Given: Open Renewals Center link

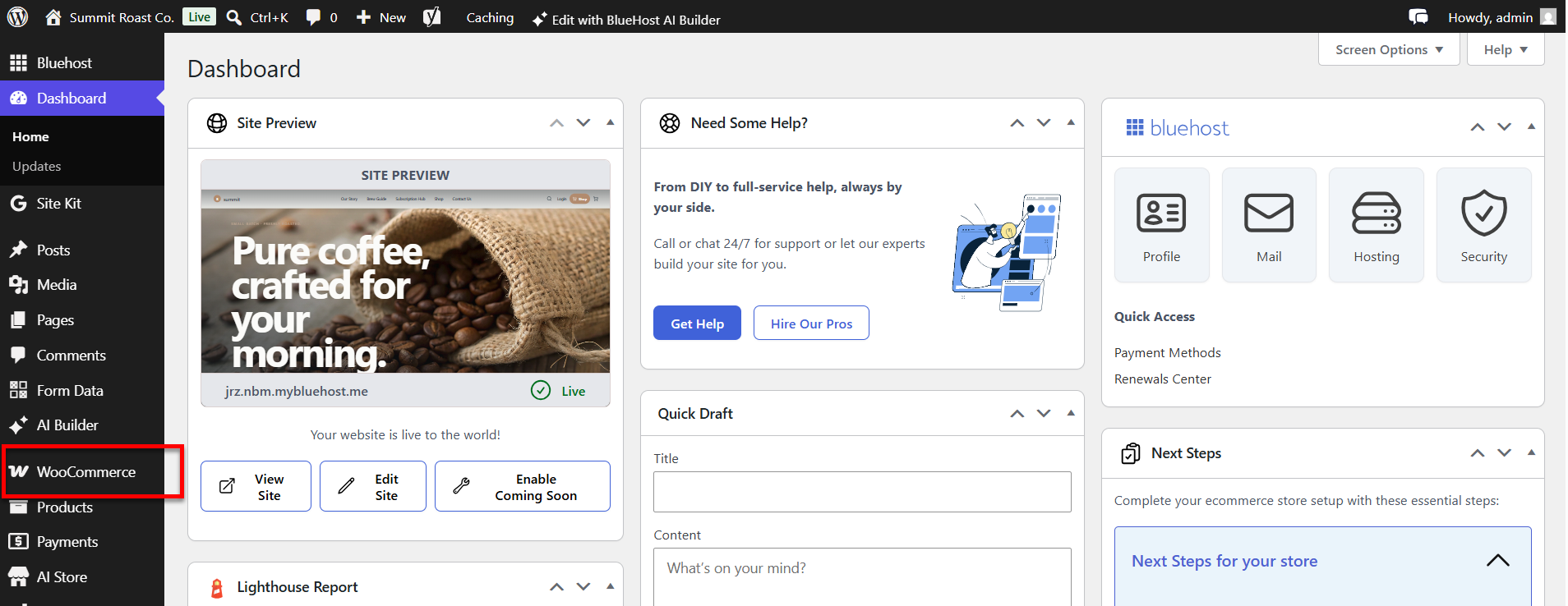Looking at the screenshot, I should tap(1162, 379).
